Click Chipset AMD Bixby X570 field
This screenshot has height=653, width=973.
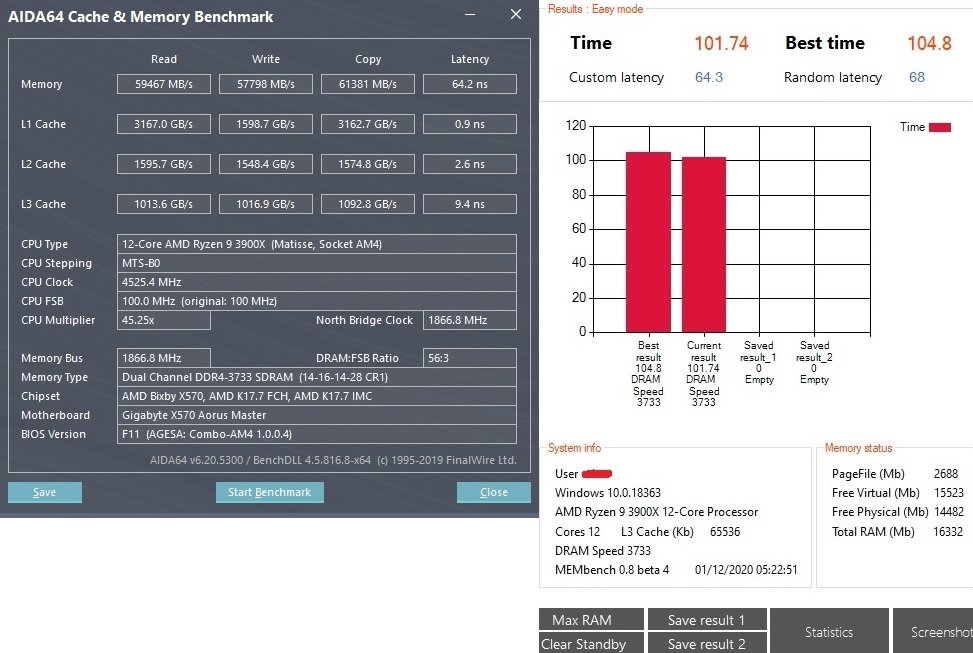316,396
